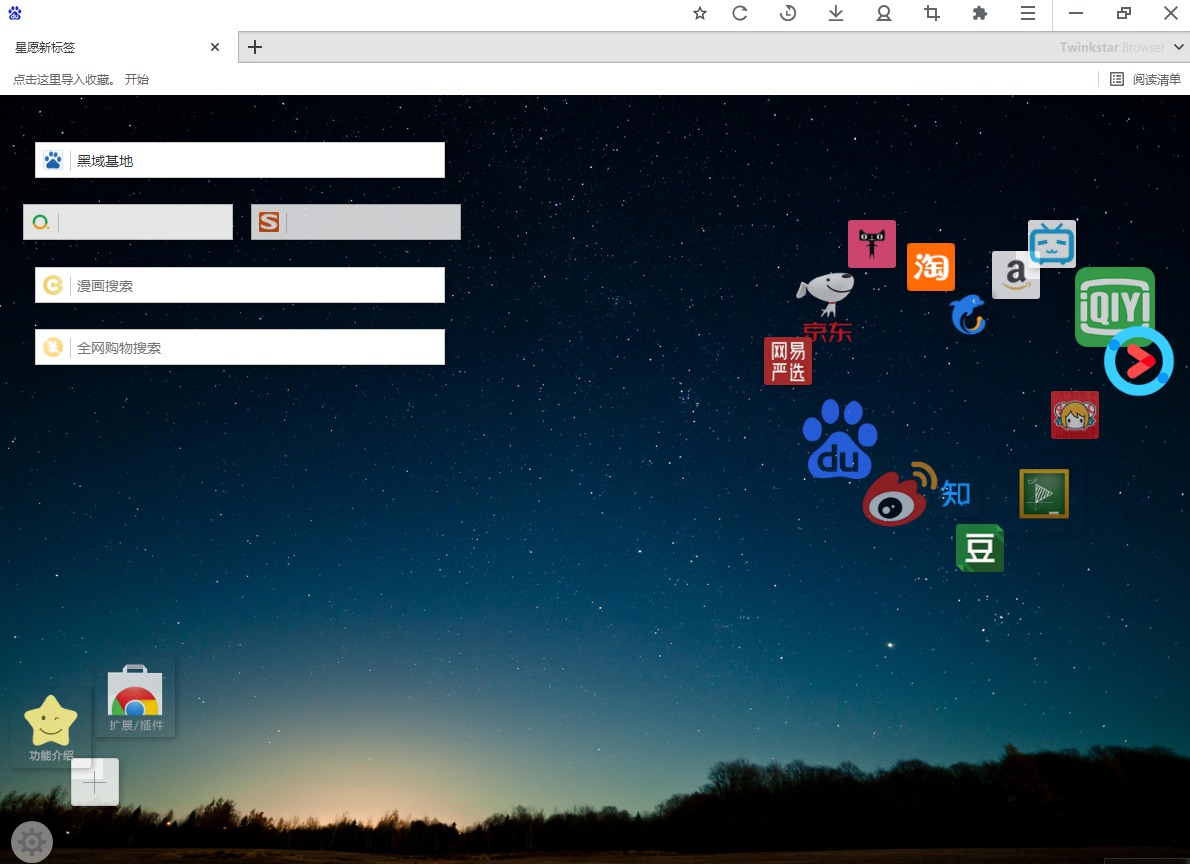Open the Bilibili TV shortcut icon
The image size is (1190, 864).
point(1052,244)
